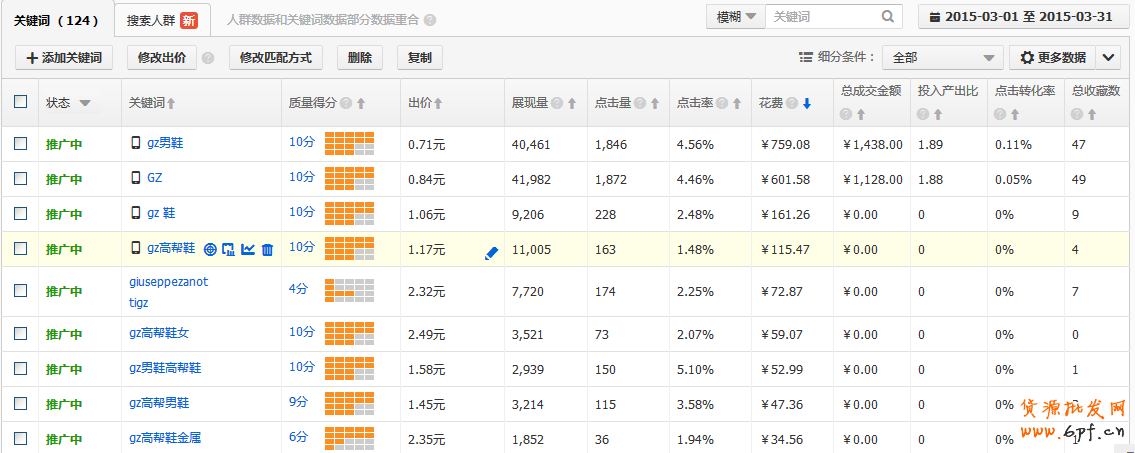Sort by 花费 using the blue down arrow
The height and width of the screenshot is (453, 1135).
point(806,103)
